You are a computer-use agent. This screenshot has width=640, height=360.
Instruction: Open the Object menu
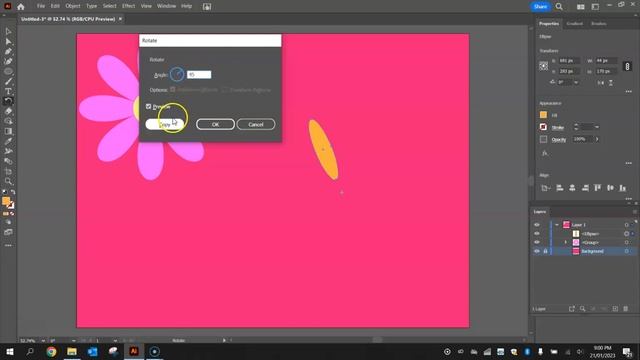(x=73, y=6)
